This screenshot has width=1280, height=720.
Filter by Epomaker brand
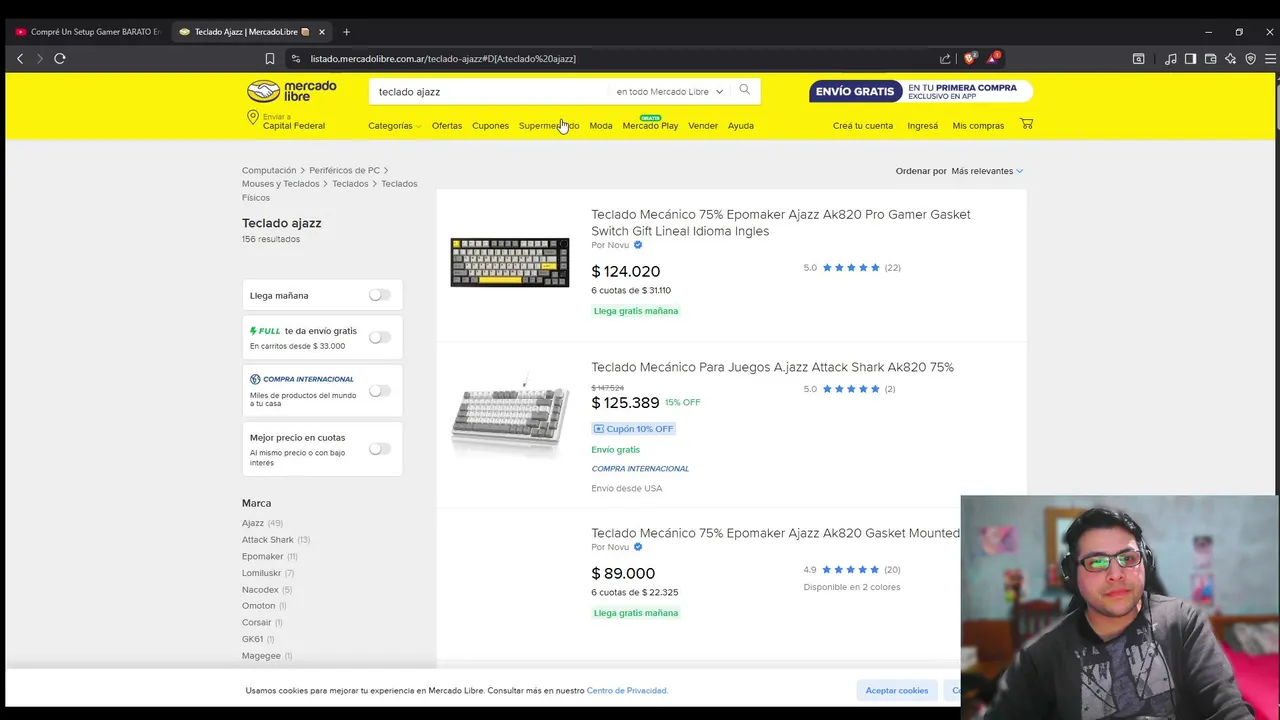coord(263,556)
